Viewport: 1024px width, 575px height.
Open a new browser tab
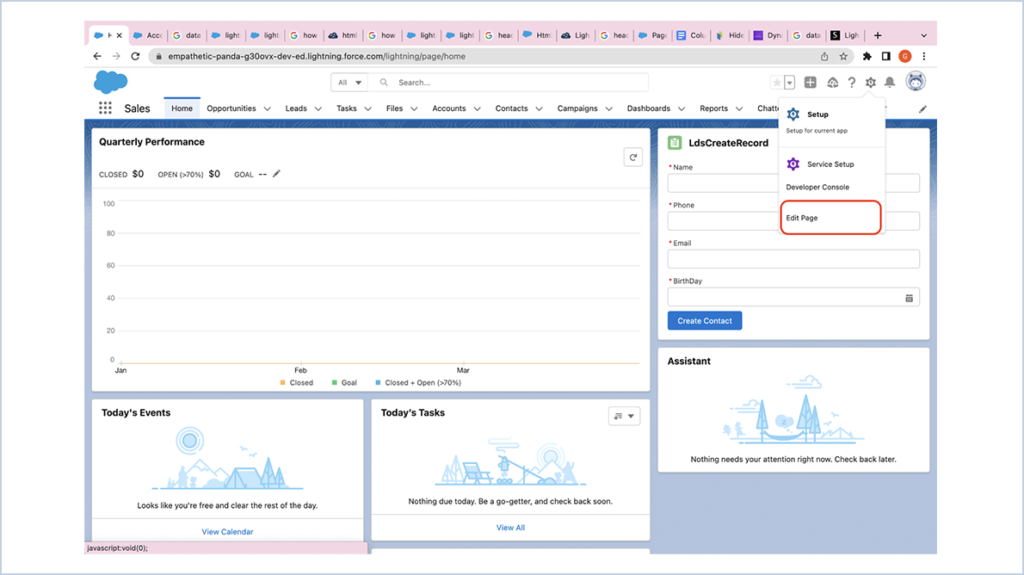878,35
